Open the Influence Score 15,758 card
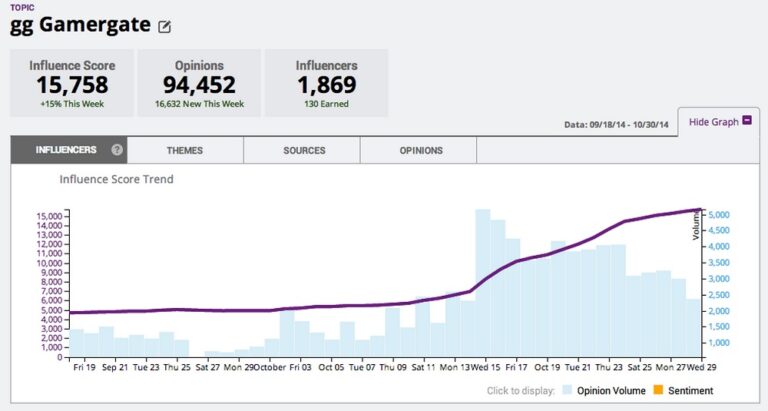 point(72,83)
